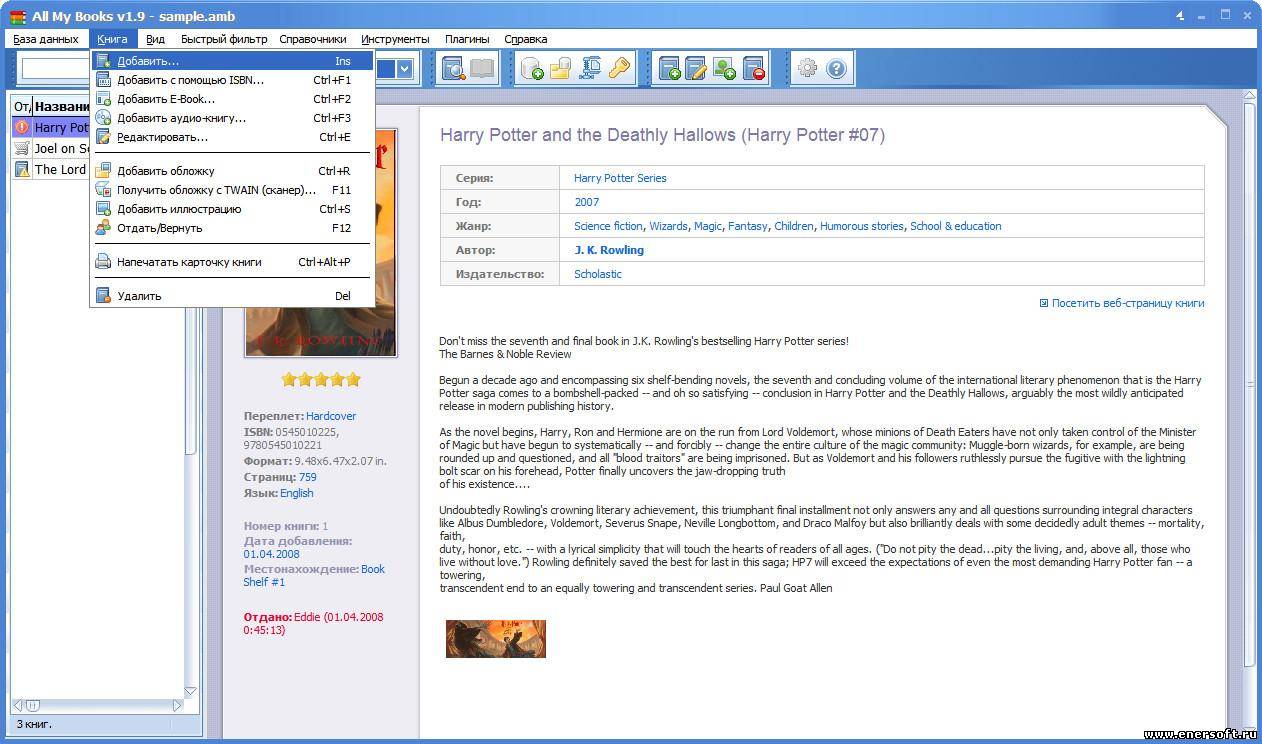
Task: Open the Инструменты menu
Action: [x=395, y=39]
